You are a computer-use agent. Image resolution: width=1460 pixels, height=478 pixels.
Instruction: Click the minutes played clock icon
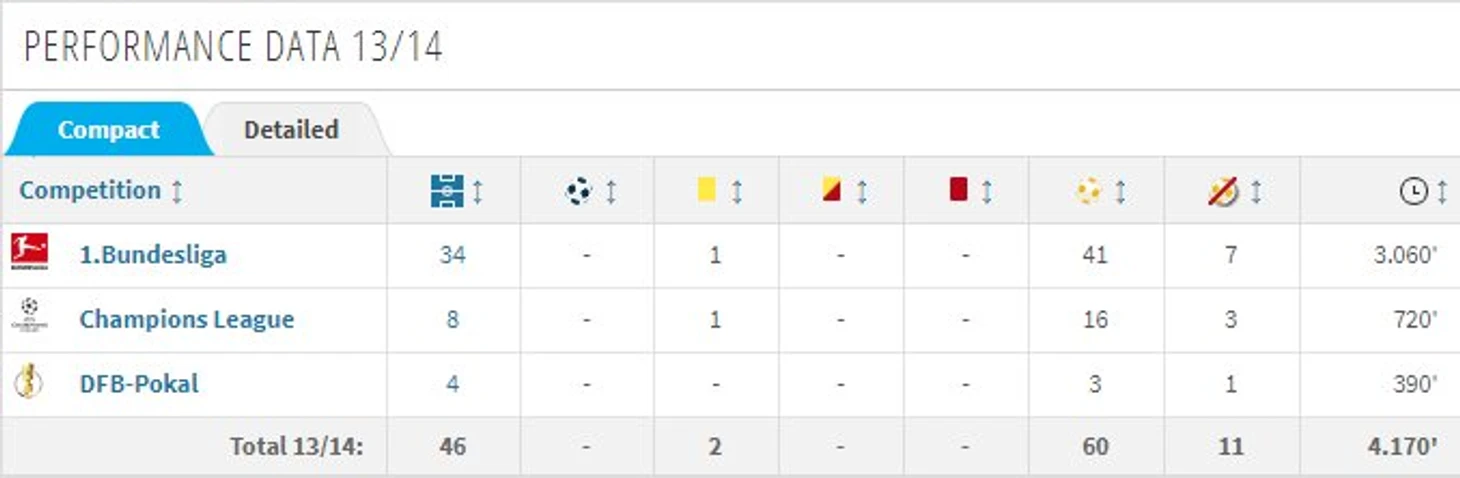[1413, 191]
